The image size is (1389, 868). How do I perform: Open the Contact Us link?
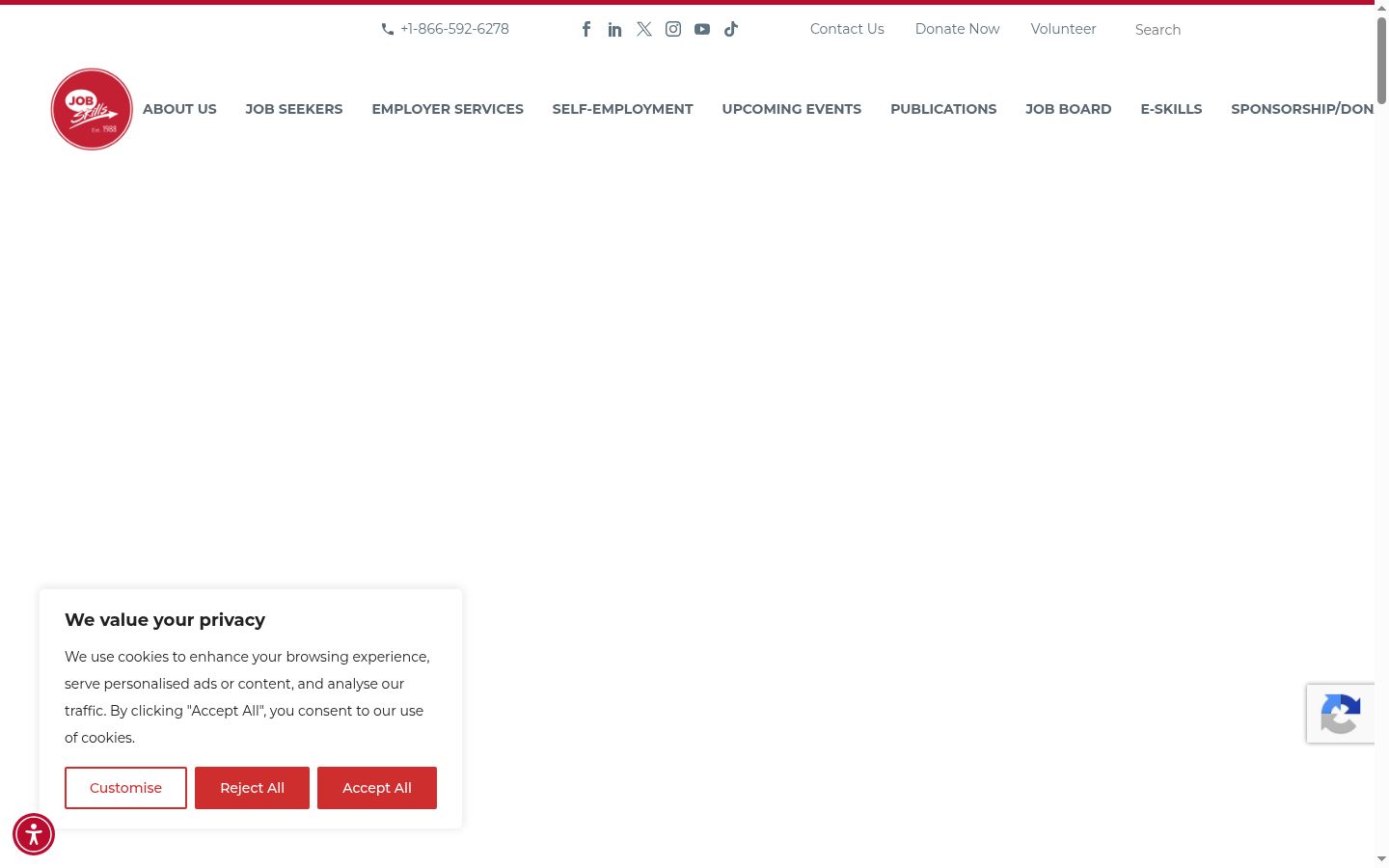tap(847, 29)
